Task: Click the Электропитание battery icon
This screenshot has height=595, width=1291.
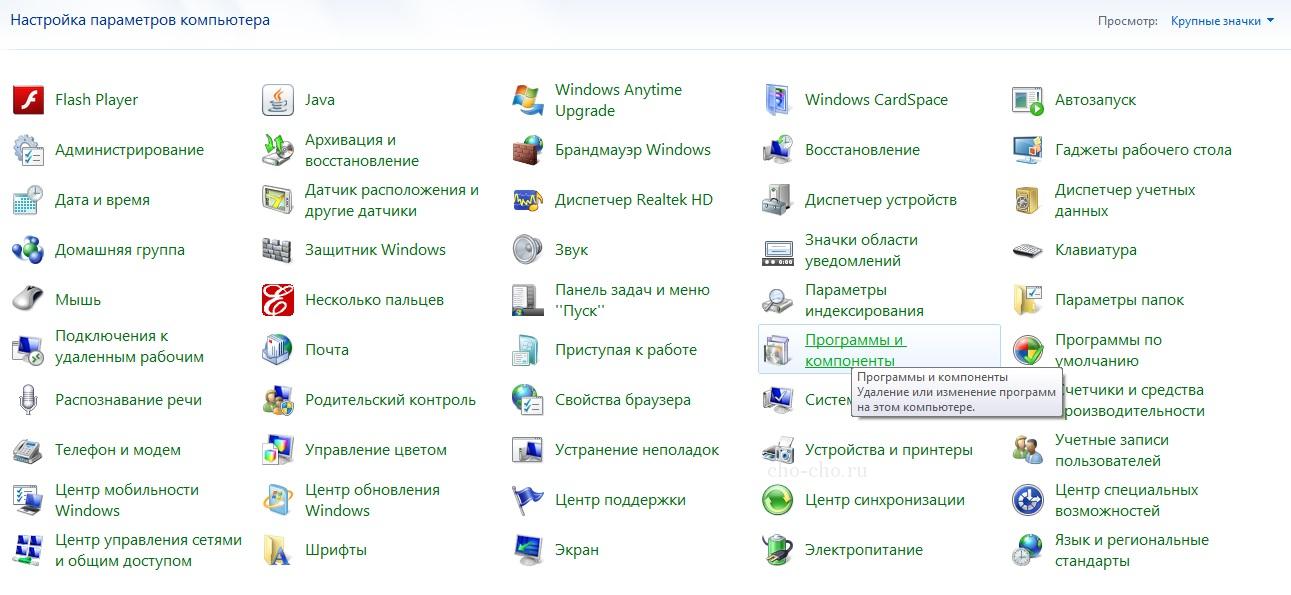Action: [777, 550]
